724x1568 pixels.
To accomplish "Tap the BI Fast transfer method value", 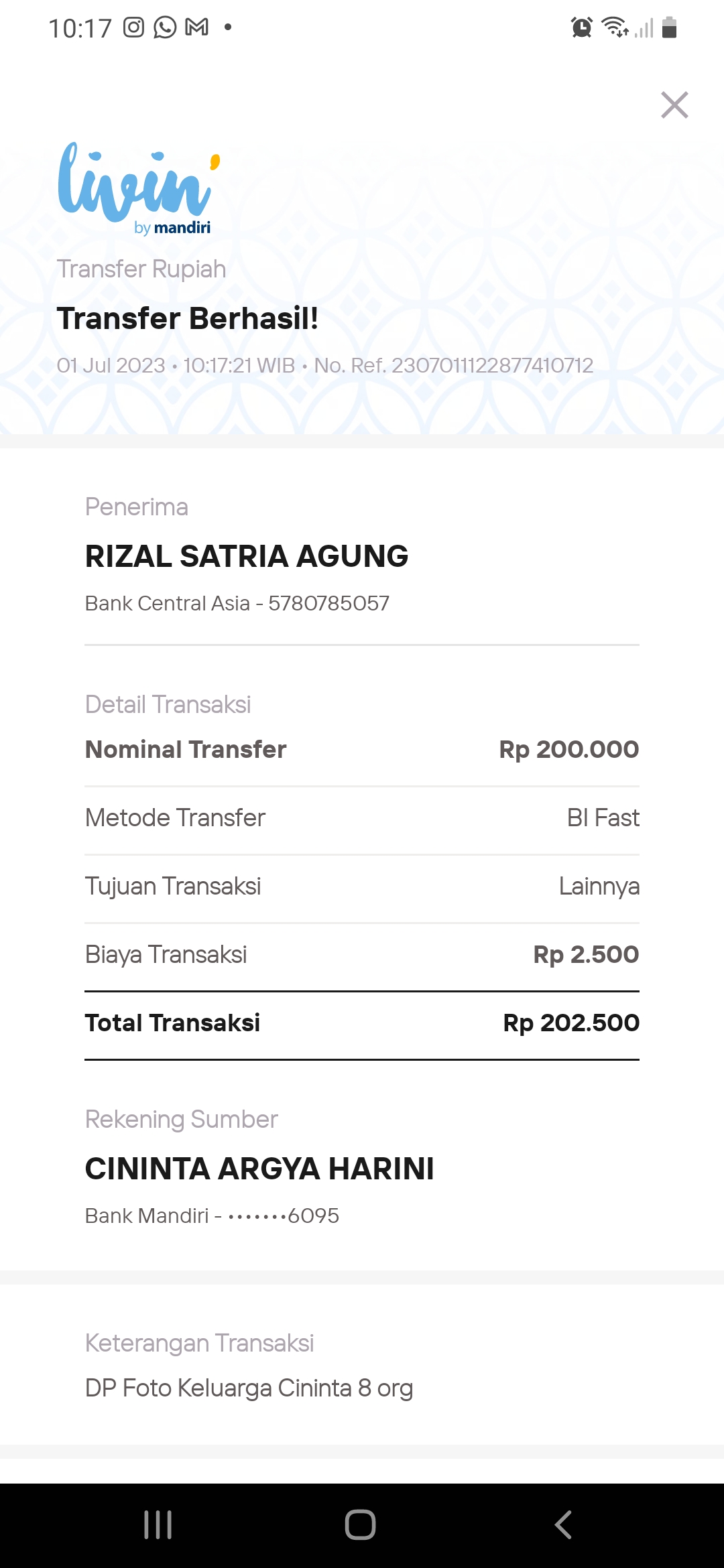I will 603,818.
